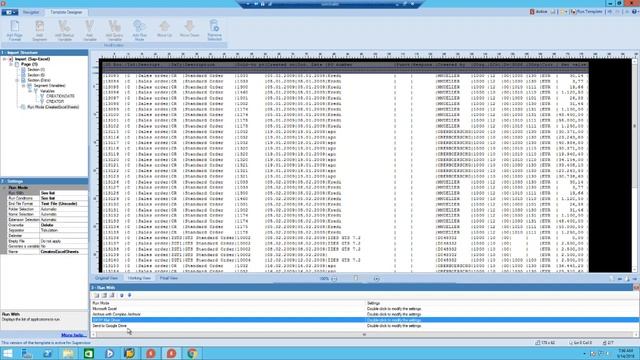Click the zoom slider handle
This screenshot has width=640, height=360.
[x=356, y=278]
